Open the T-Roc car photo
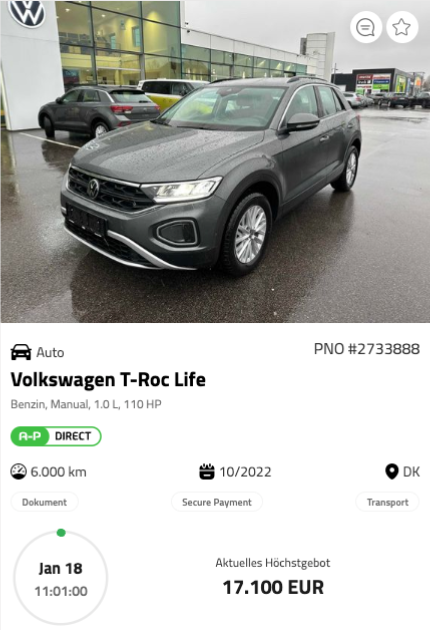Viewport: 430px width, 630px height. (215, 161)
